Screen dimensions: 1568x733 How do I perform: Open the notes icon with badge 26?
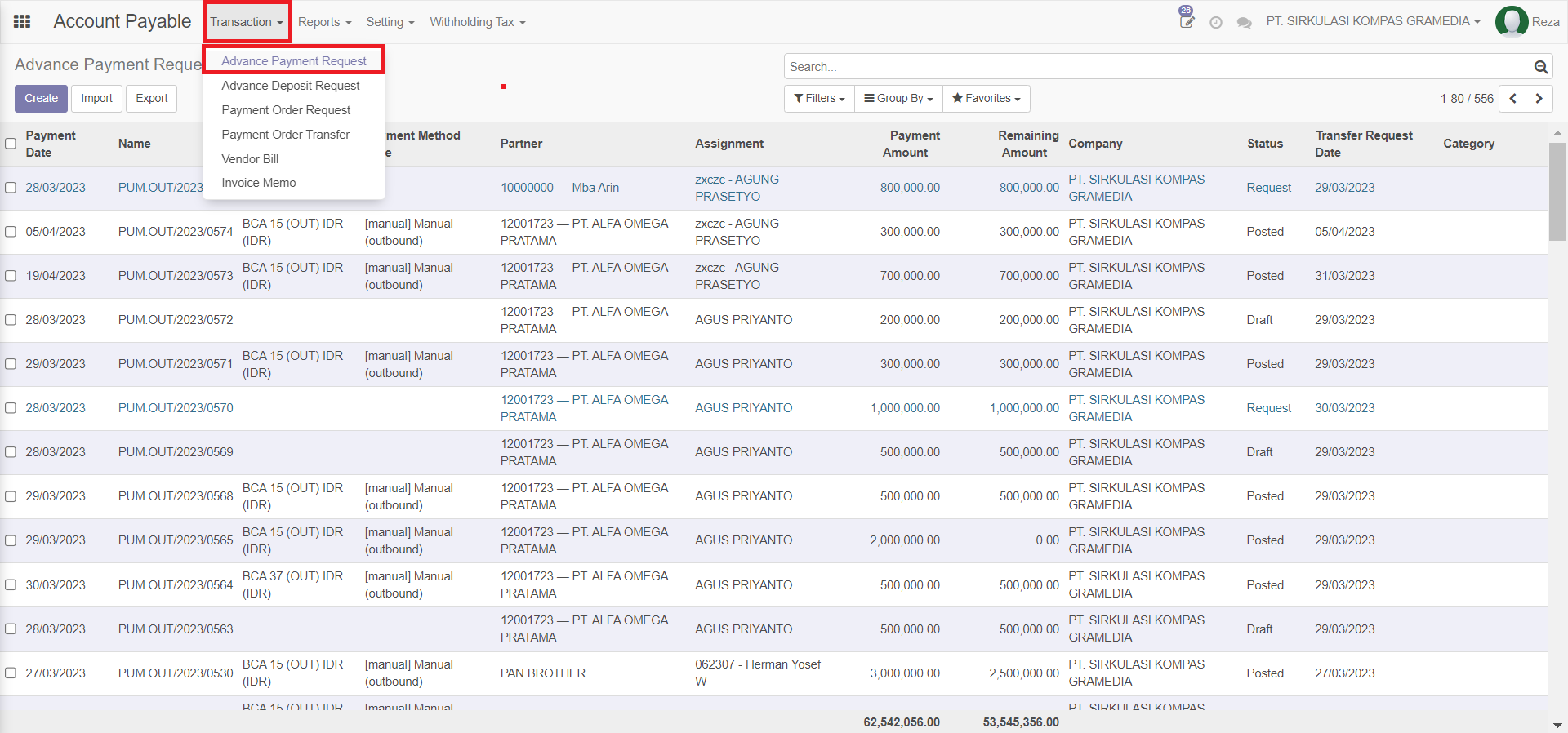coord(1187,22)
